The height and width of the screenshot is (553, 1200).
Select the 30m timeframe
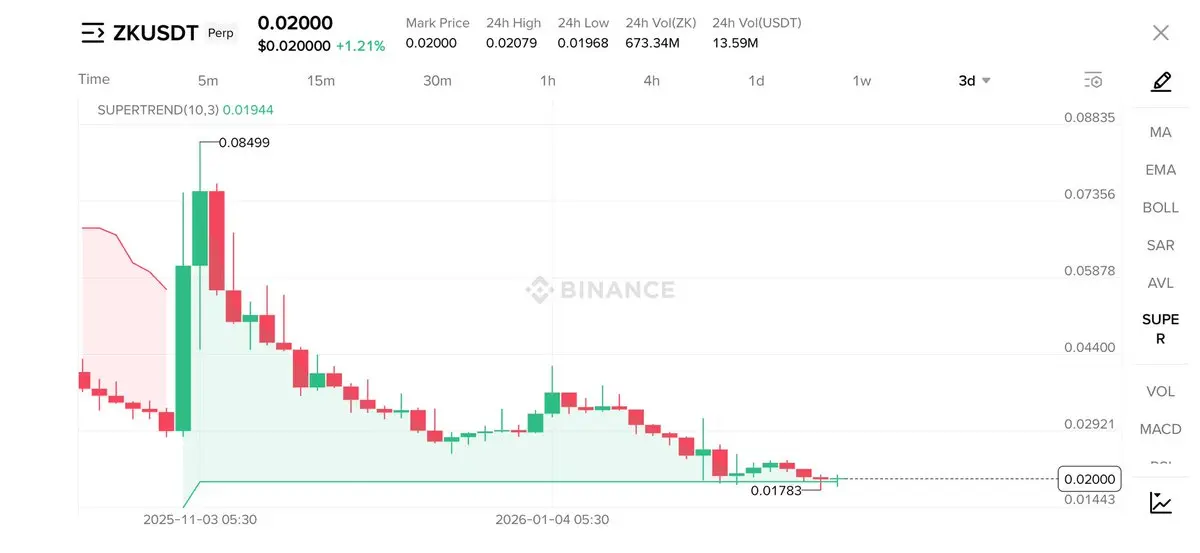437,81
